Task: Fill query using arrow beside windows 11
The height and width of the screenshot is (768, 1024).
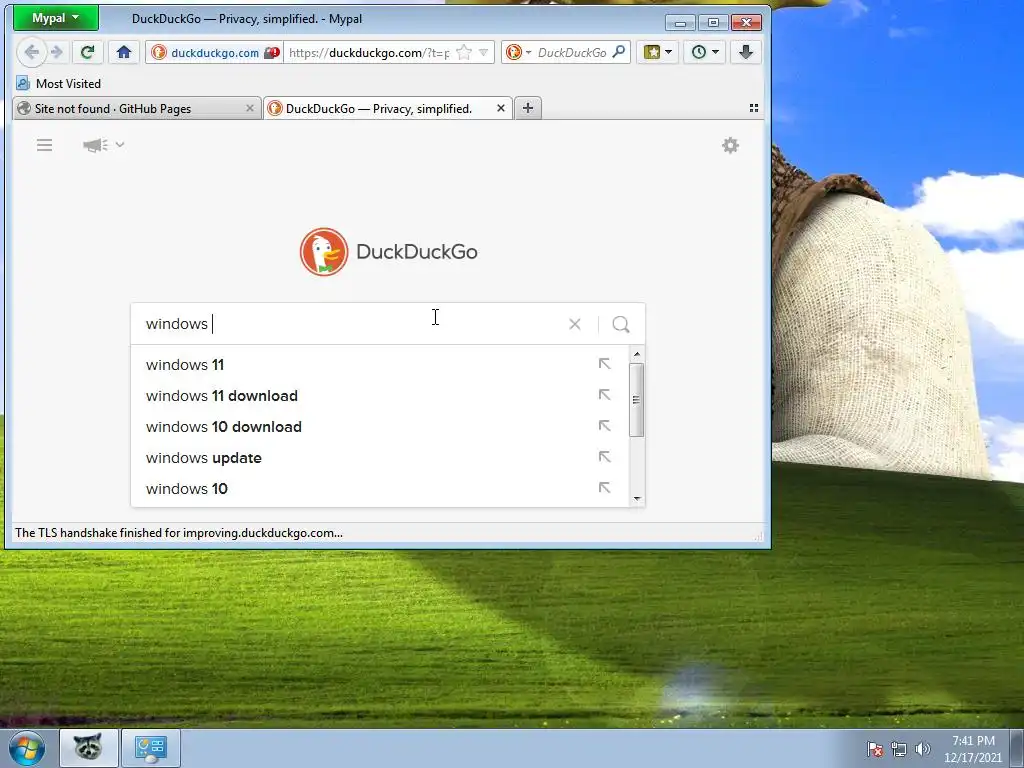Action: 605,364
